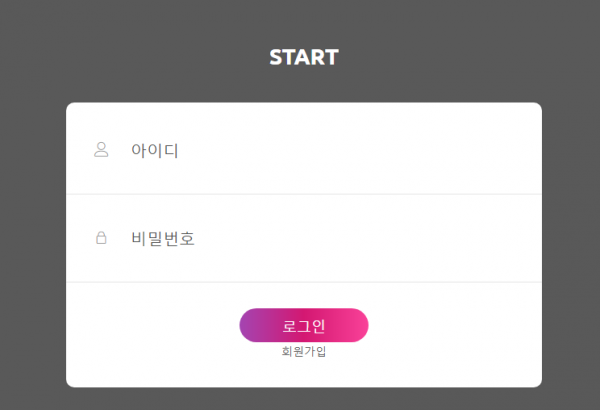This screenshot has width=600, height=410.
Task: Go to registration via 회원가입
Action: tap(304, 351)
